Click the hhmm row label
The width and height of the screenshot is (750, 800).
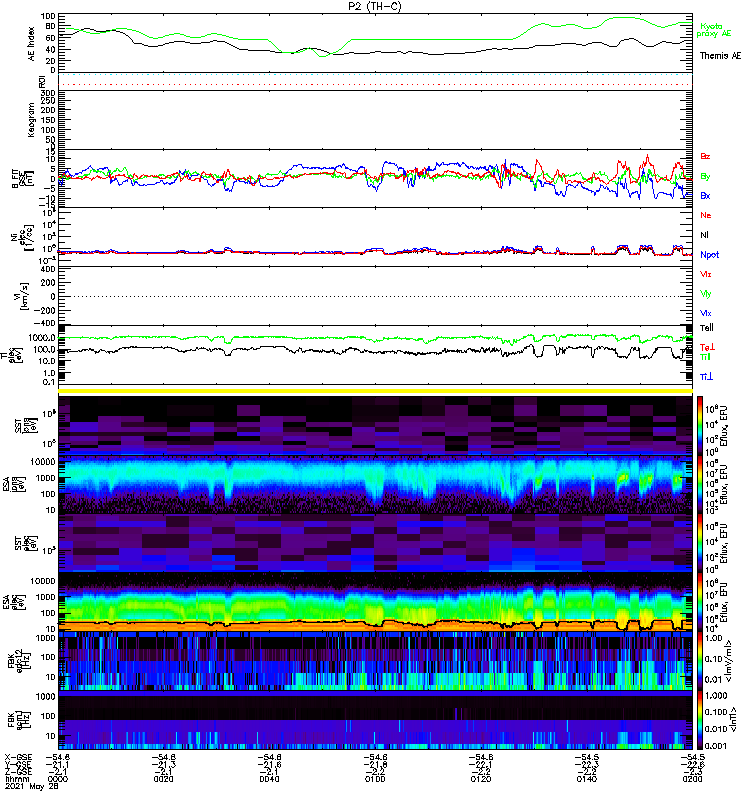click(15, 779)
